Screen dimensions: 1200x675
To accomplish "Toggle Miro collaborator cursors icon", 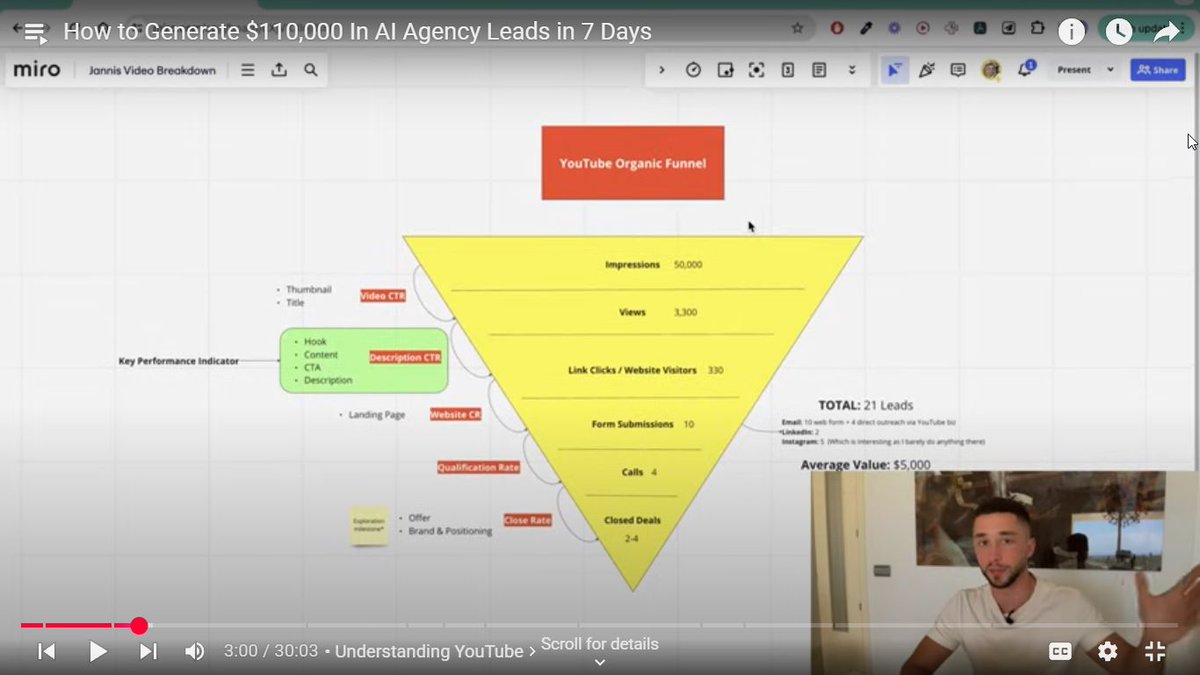I will click(894, 70).
